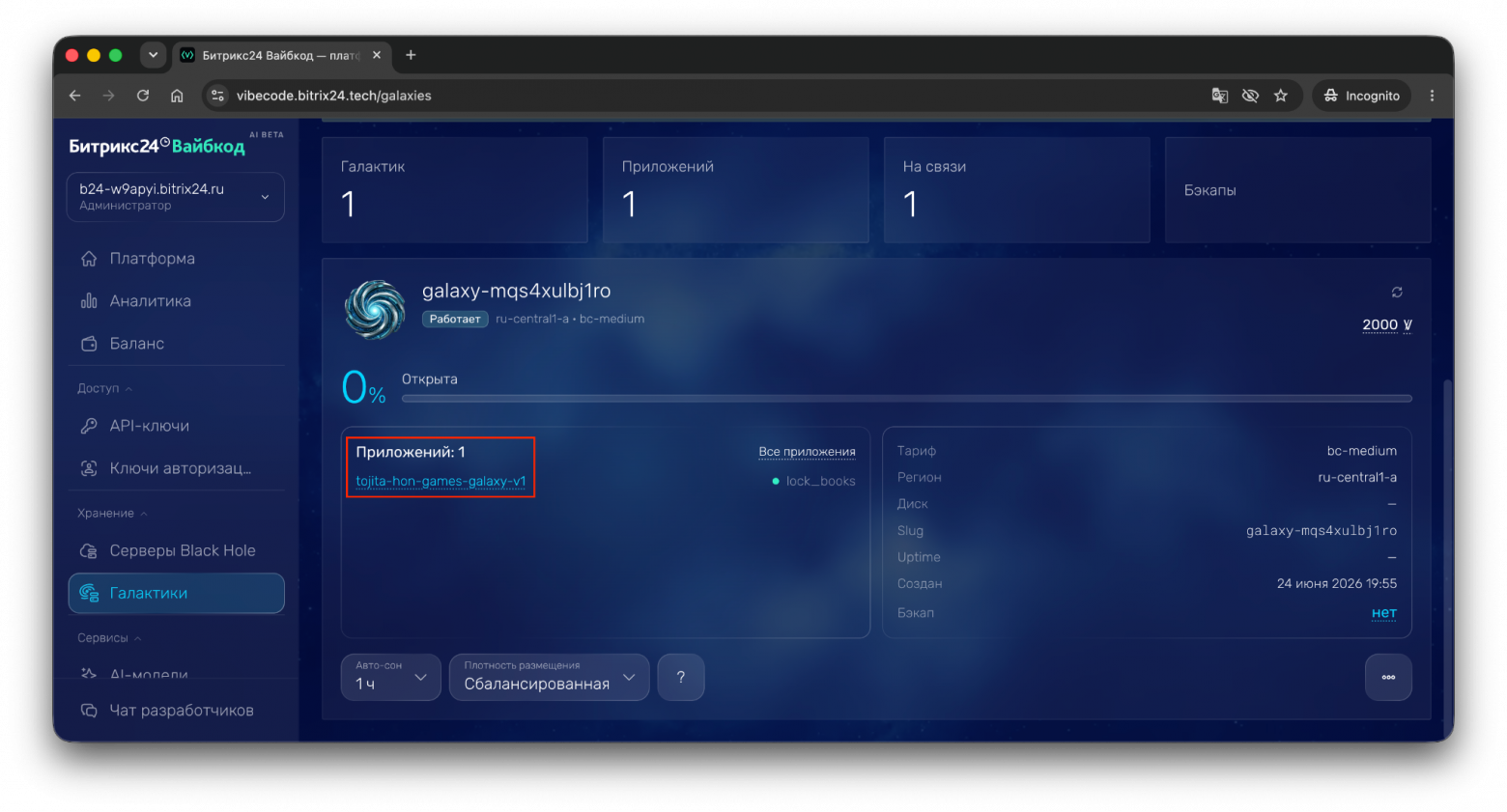
Task: Collapse the Сервисы section
Action: [x=109, y=638]
